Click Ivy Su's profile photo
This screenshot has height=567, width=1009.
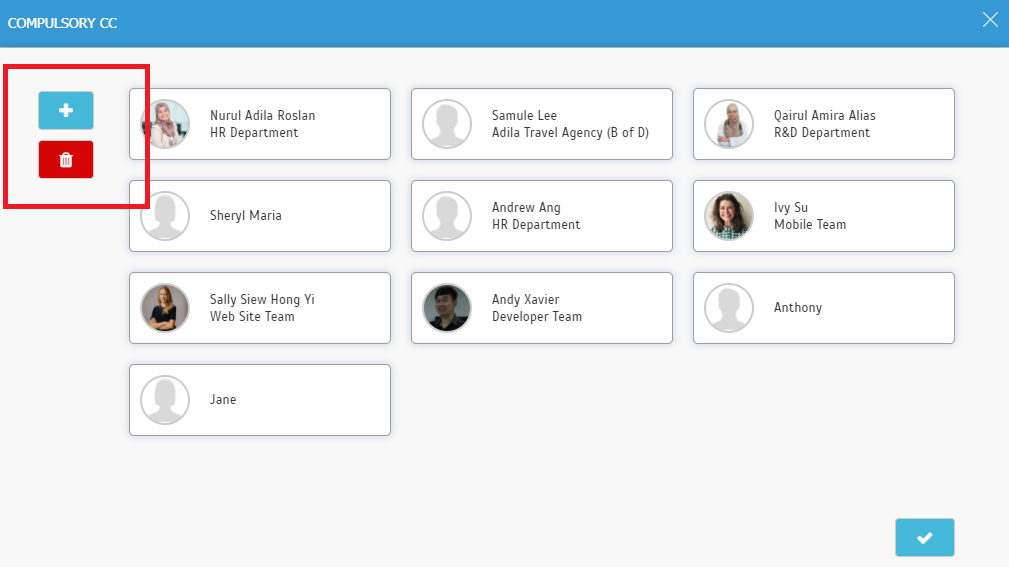(729, 216)
